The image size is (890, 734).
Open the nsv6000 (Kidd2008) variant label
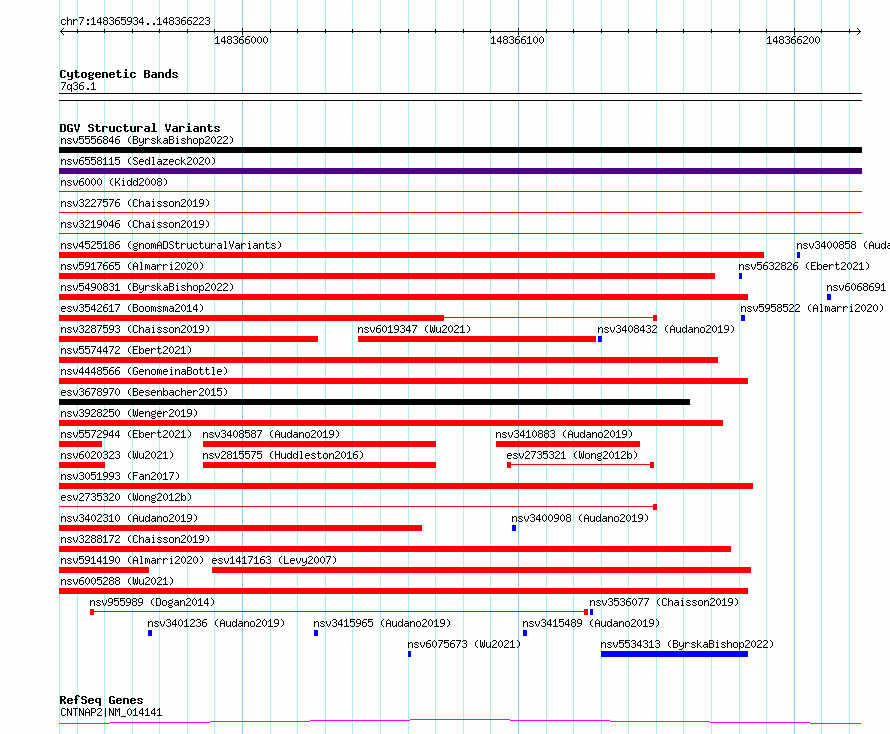click(x=114, y=182)
